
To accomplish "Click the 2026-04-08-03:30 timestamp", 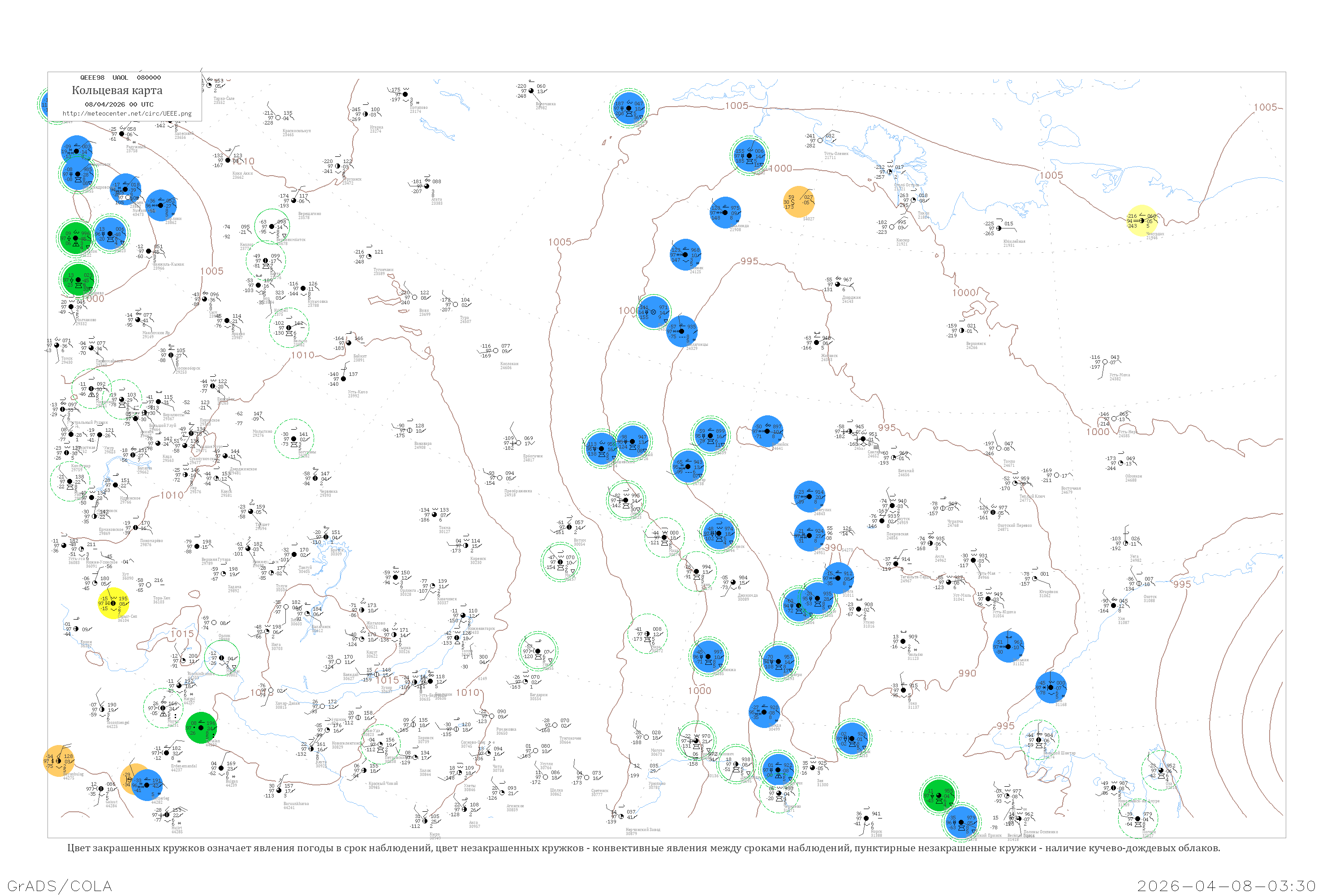I will (1226, 886).
